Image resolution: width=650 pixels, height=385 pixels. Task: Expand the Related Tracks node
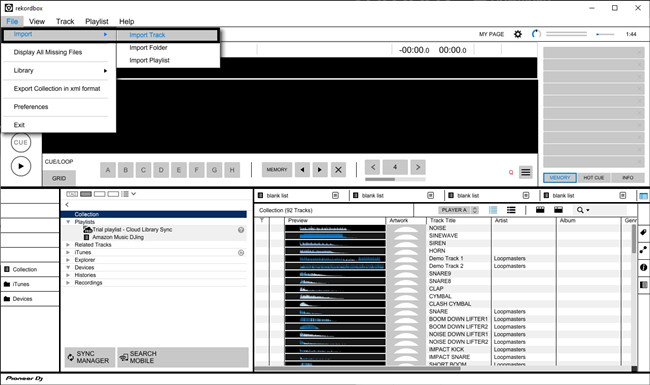click(68, 245)
